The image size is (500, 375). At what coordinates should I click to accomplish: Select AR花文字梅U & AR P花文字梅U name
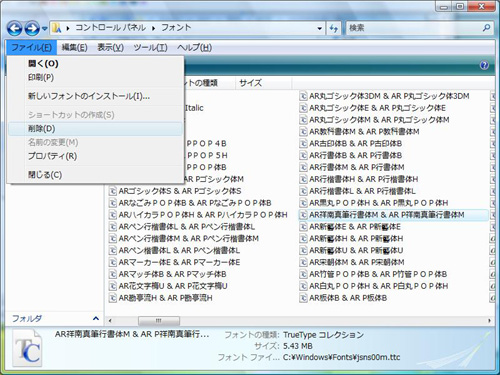click(x=173, y=286)
